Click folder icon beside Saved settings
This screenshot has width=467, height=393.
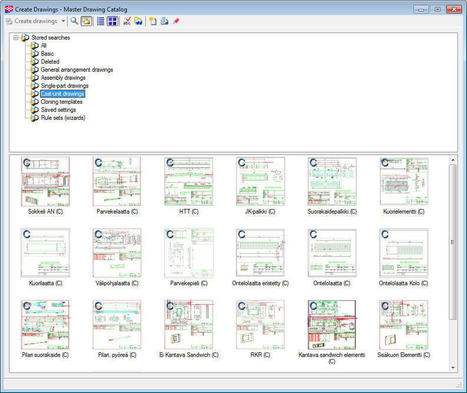35,110
